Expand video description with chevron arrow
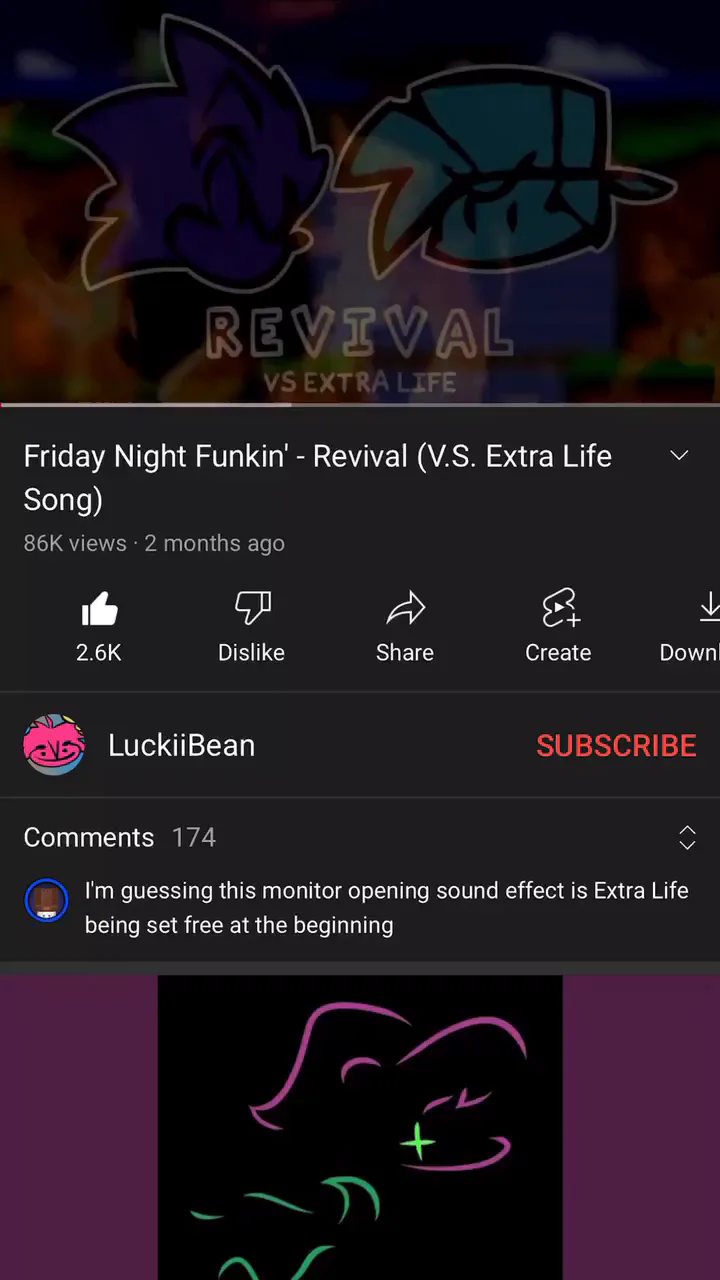 tap(679, 456)
